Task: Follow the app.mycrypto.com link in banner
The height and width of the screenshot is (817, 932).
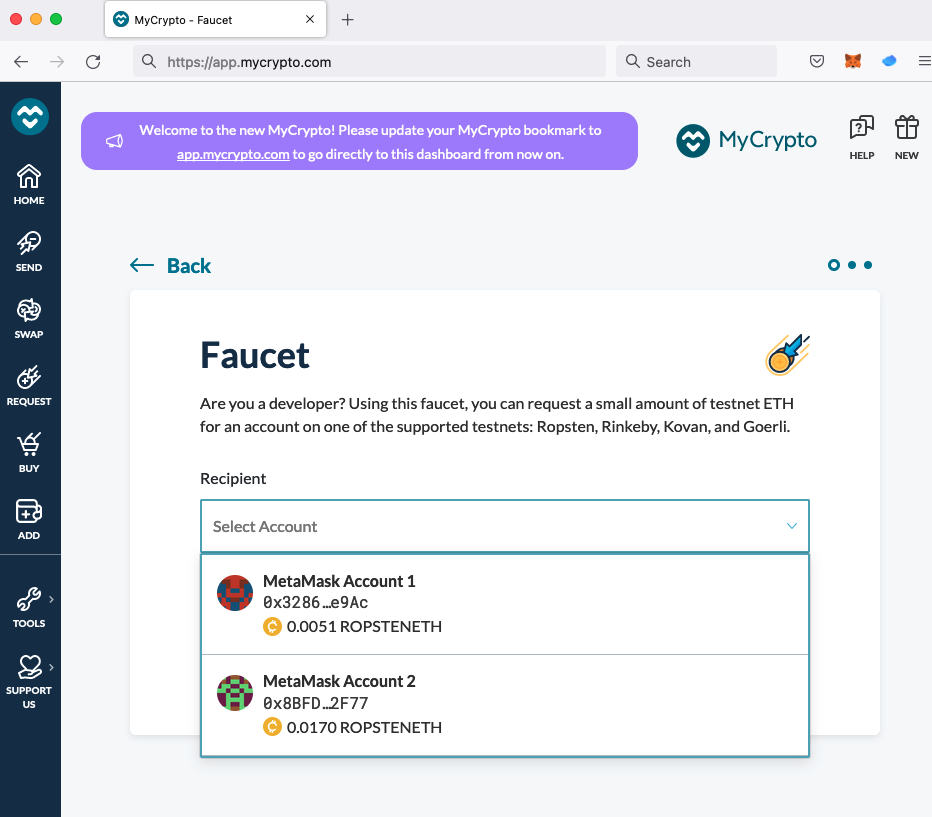Action: click(233, 154)
